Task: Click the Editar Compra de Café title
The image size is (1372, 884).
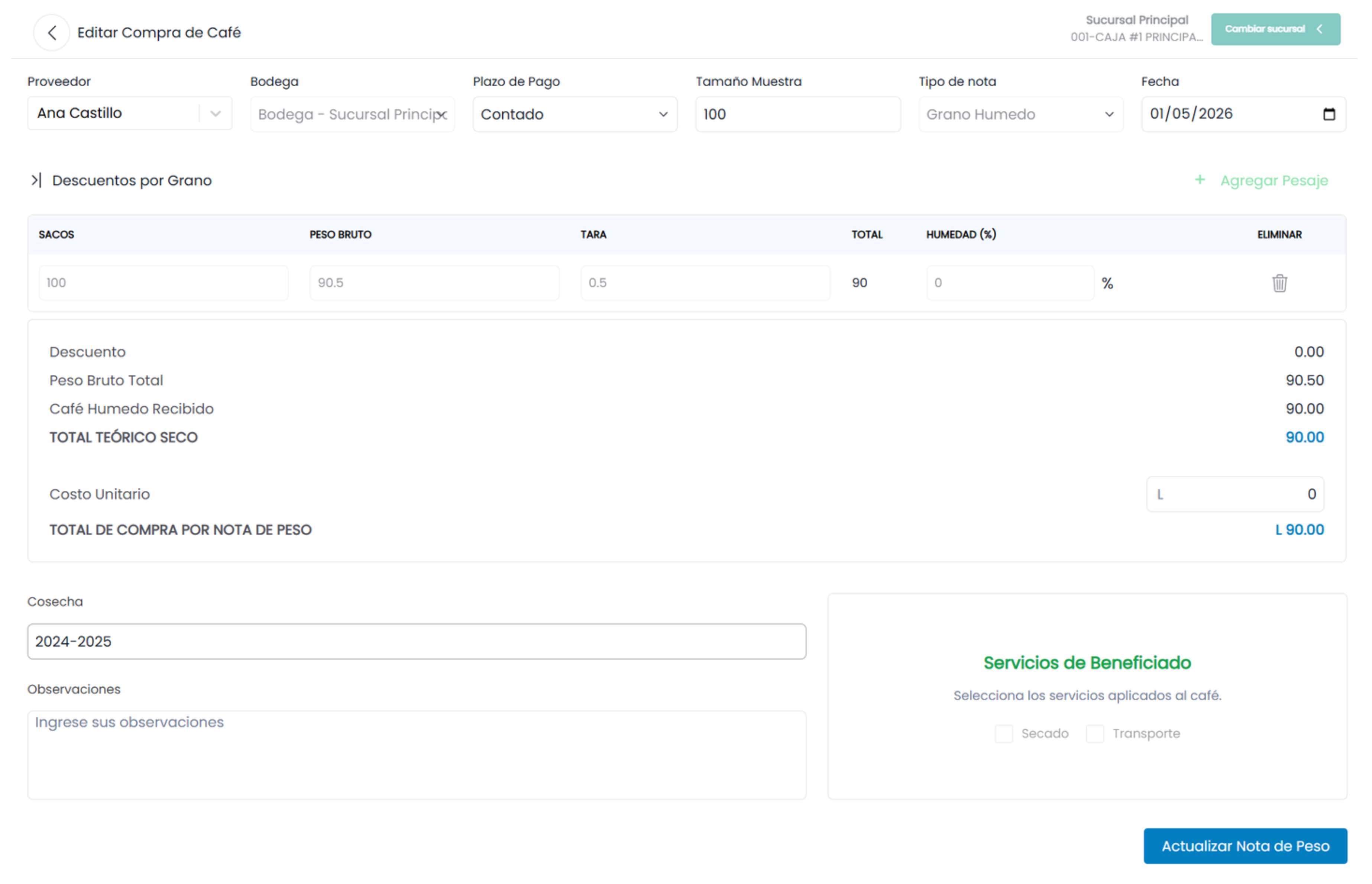Action: tap(159, 33)
